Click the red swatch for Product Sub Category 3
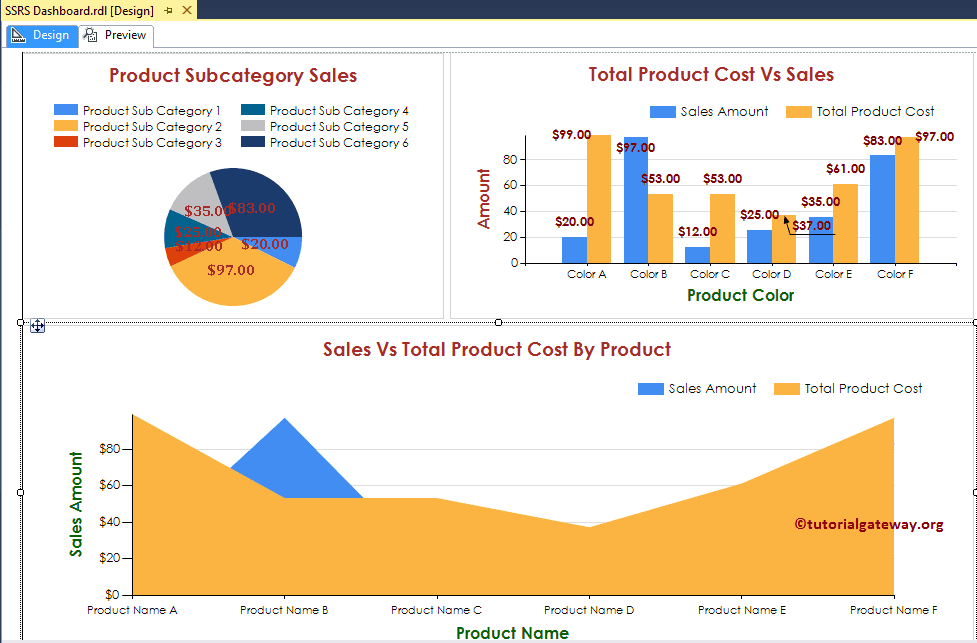This screenshot has width=977, height=643. click(66, 142)
